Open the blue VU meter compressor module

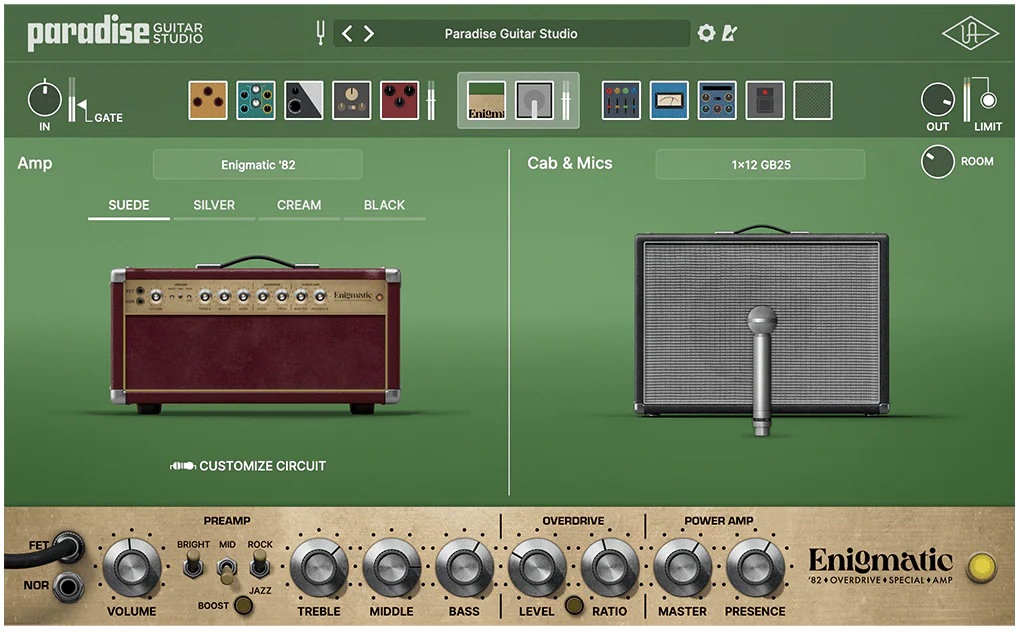669,100
